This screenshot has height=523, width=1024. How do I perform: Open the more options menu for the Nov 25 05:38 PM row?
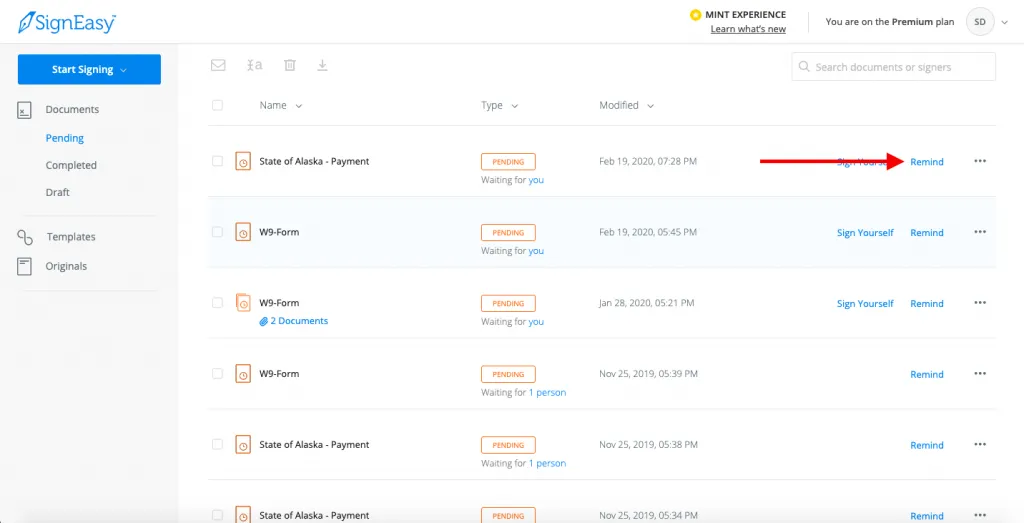coord(980,445)
